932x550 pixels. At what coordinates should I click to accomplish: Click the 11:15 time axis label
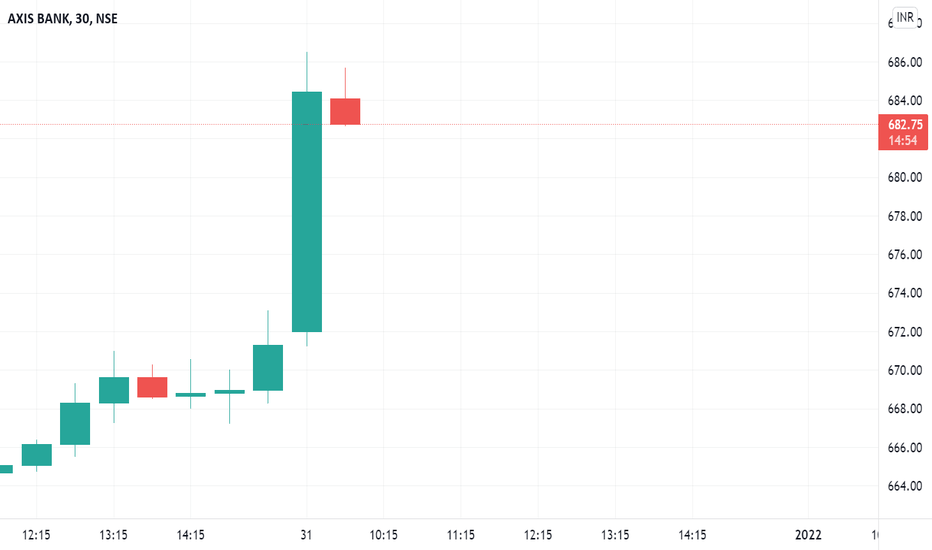(461, 535)
